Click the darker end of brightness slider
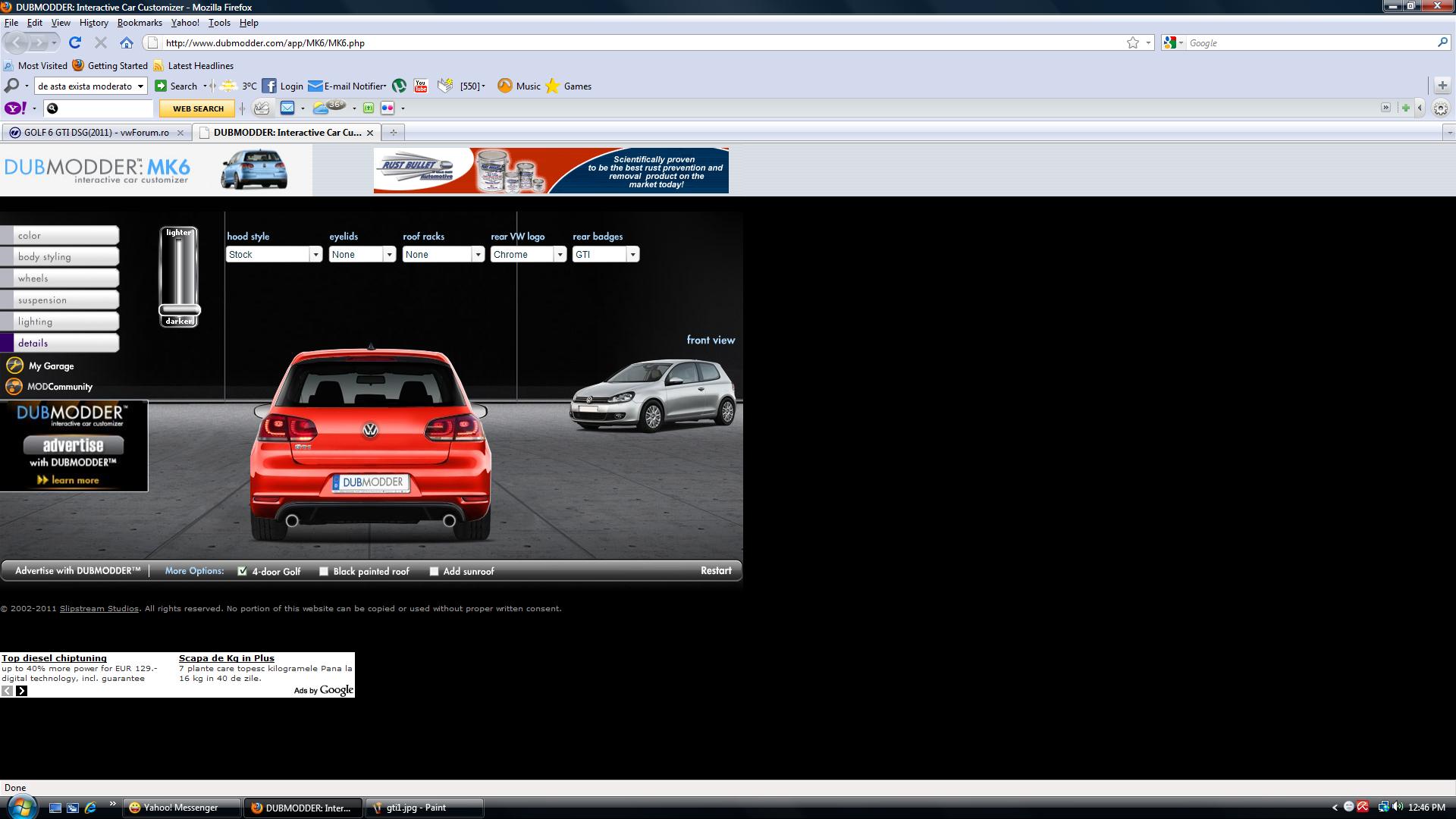1456x819 pixels. pyautogui.click(x=179, y=322)
